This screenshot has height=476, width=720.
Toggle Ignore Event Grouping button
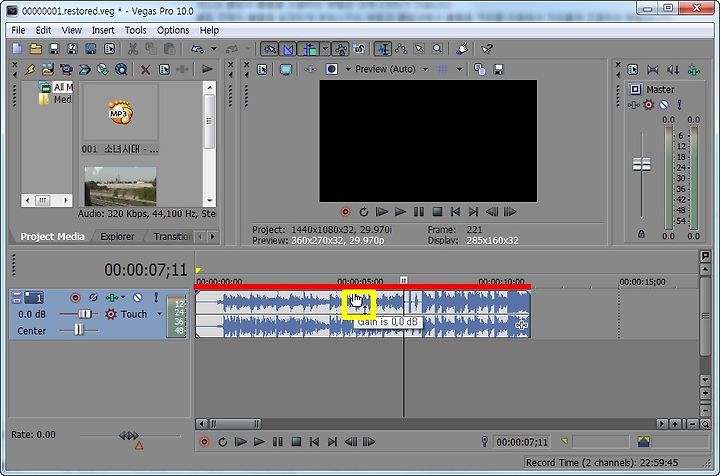[359, 49]
